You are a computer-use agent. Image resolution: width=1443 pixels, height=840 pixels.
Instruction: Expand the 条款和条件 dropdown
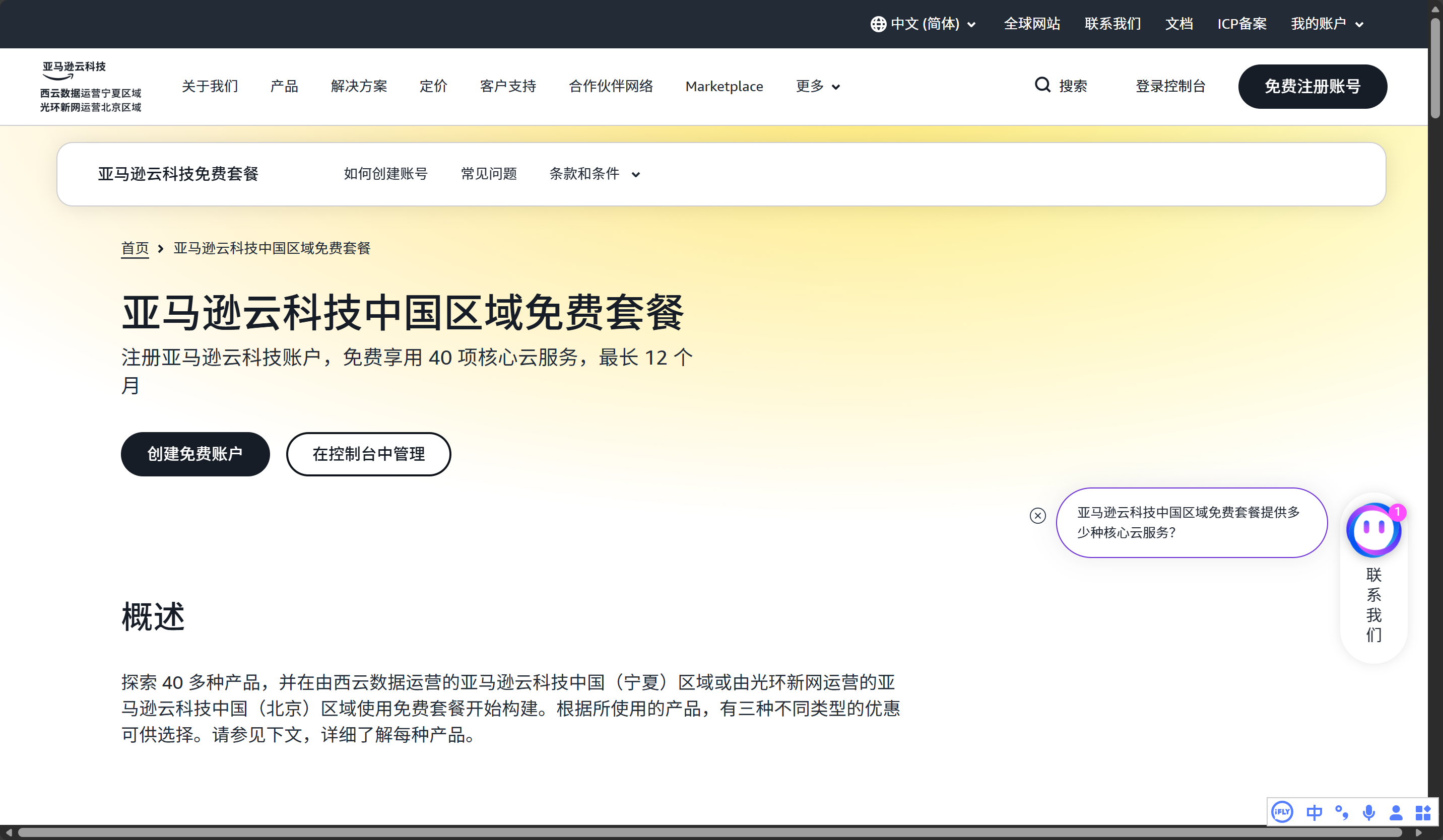tap(595, 174)
